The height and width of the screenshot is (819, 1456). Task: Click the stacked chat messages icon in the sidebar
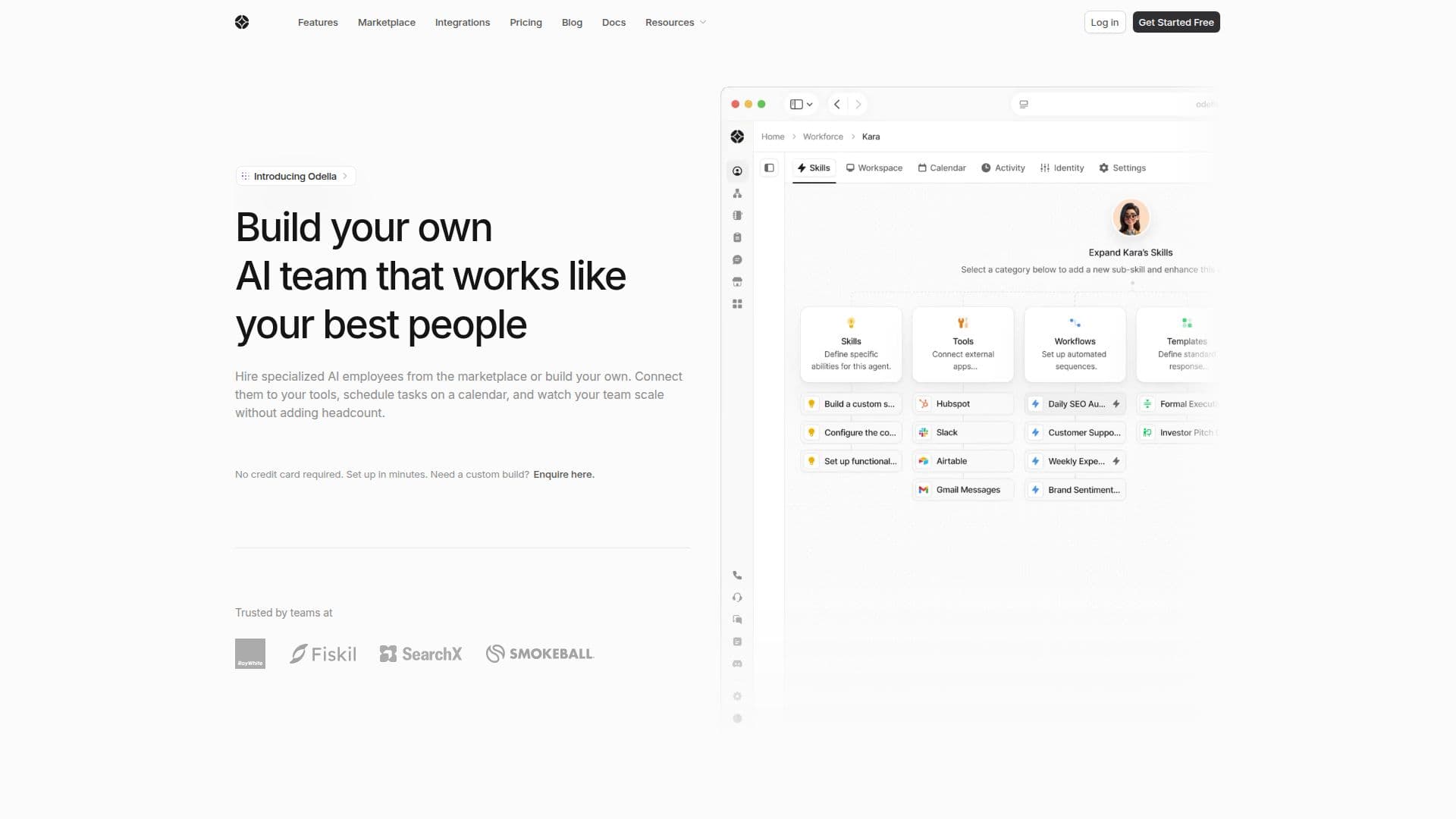pos(737,620)
